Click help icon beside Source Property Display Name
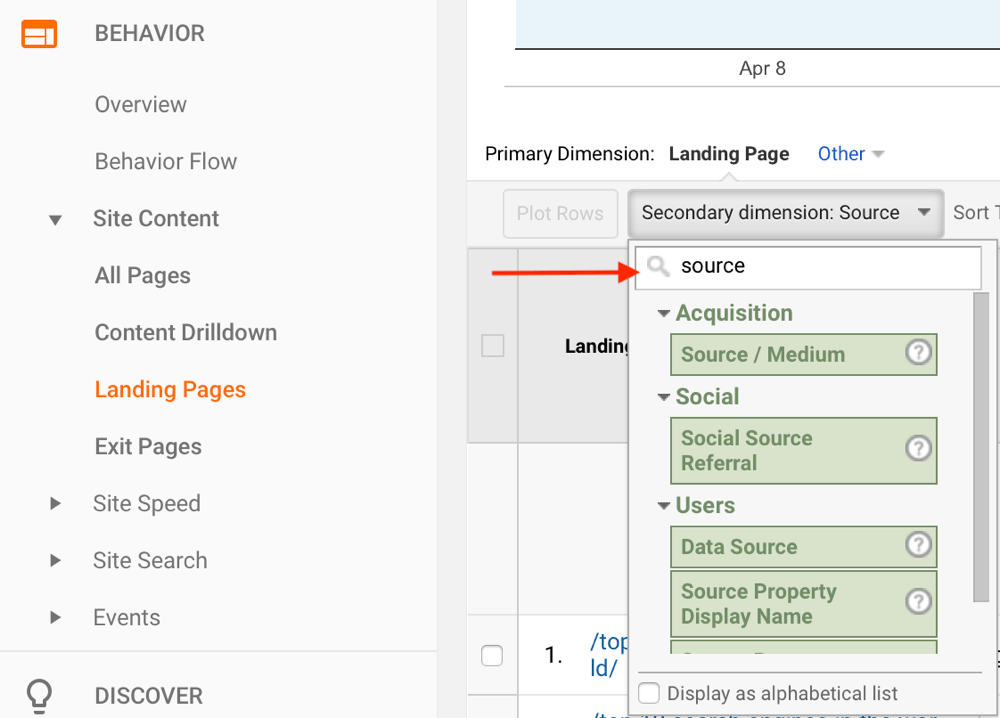Viewport: 1000px width, 718px height. tap(917, 602)
